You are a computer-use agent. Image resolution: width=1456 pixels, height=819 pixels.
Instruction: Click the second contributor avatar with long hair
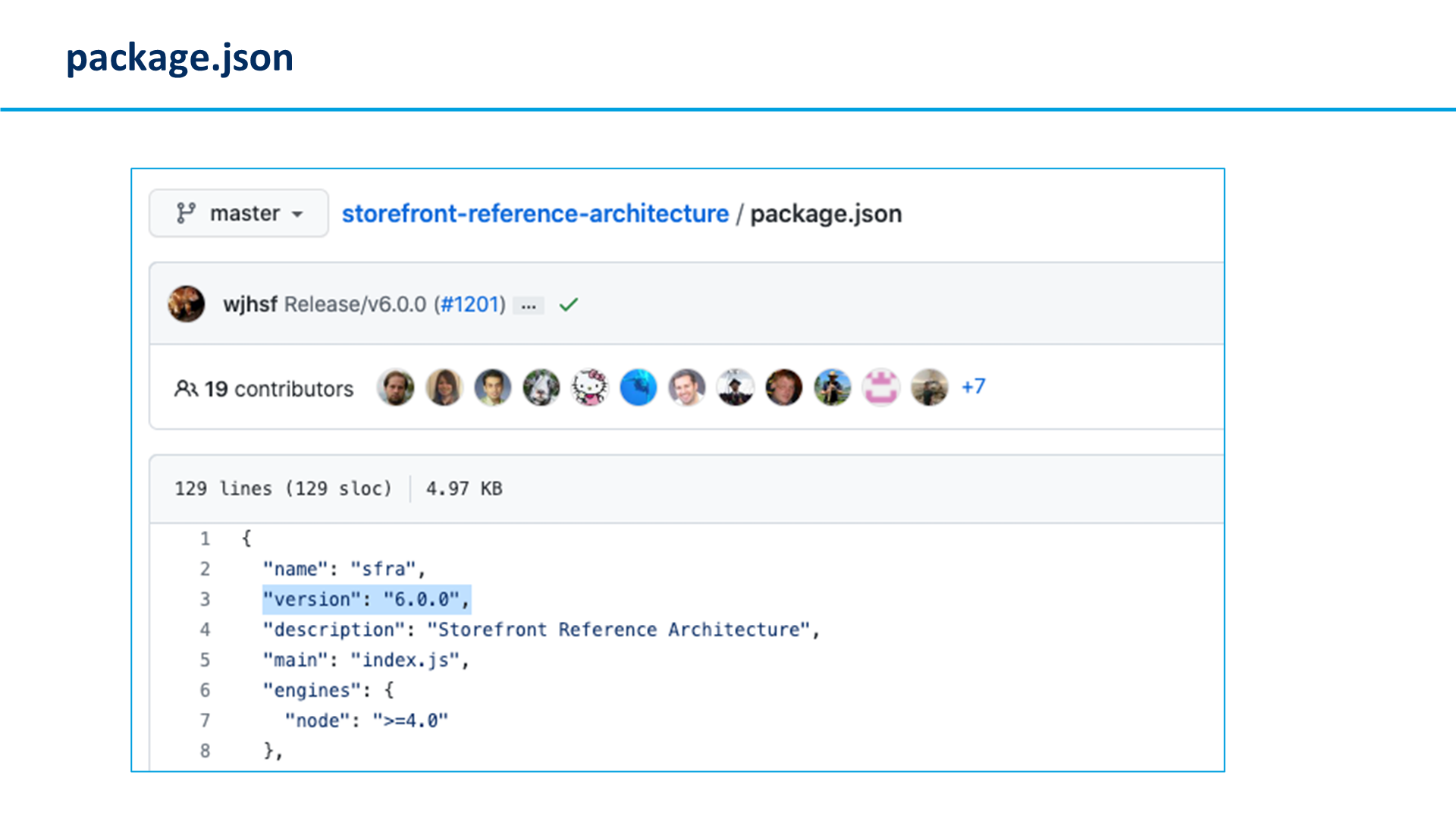(444, 388)
